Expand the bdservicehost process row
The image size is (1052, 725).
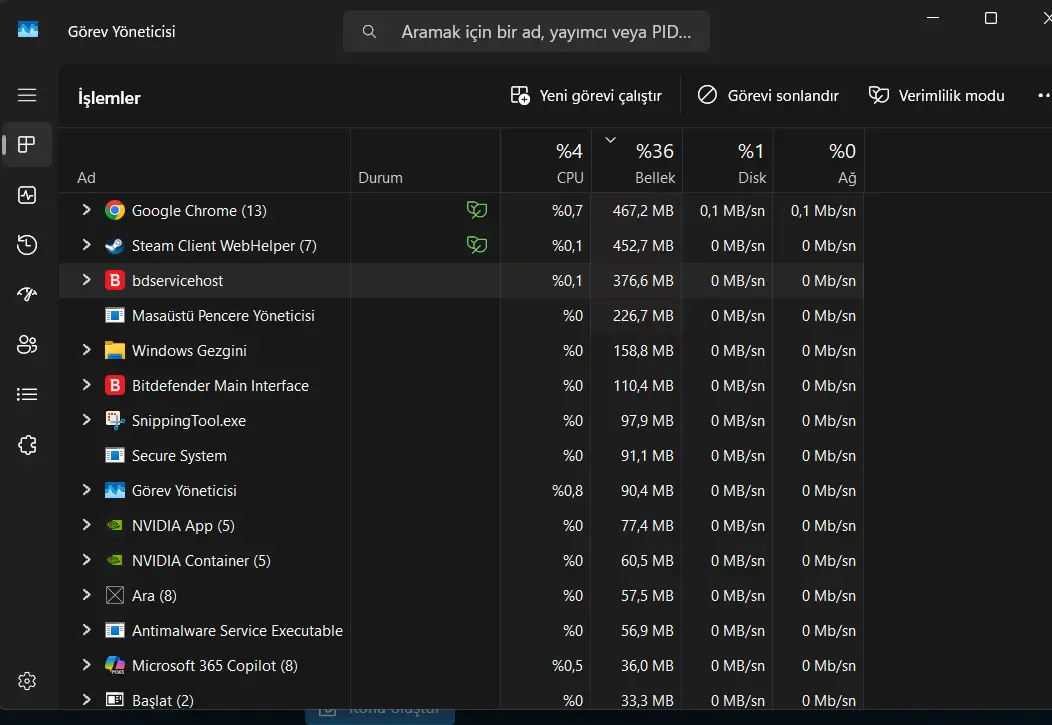86,280
